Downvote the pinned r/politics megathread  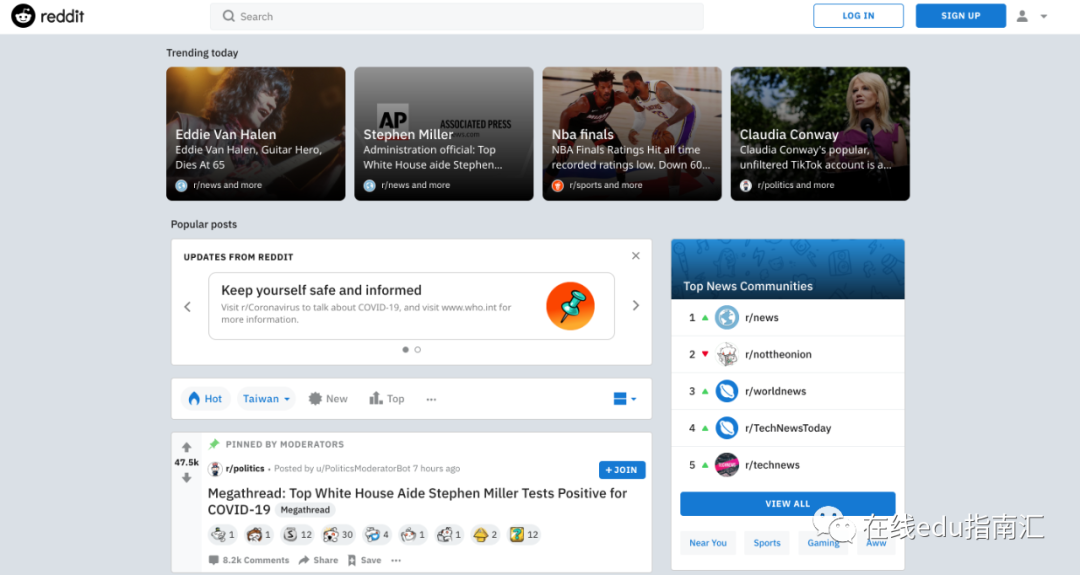186,478
